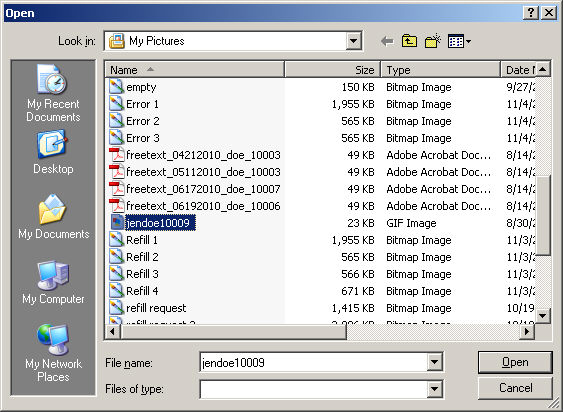This screenshot has height=412, width=563.
Task: Click the help question mark button
Action: 531,13
